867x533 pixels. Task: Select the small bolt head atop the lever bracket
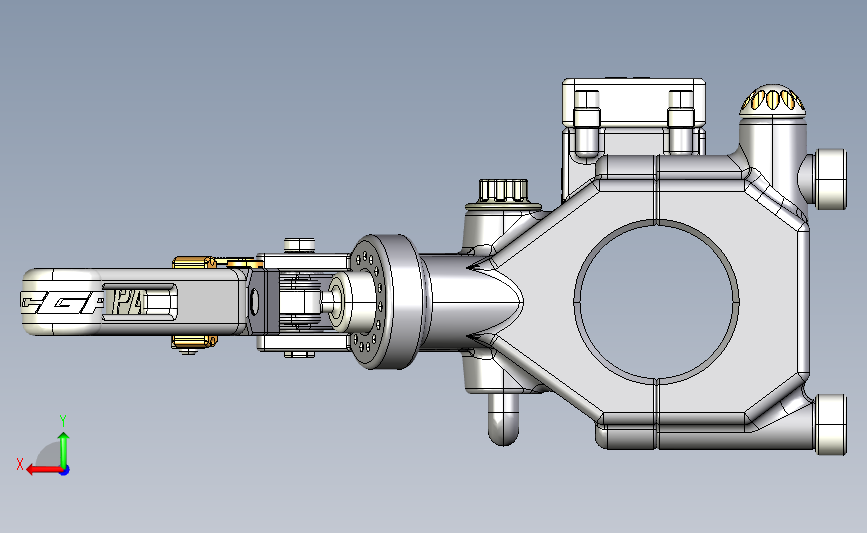coord(300,245)
